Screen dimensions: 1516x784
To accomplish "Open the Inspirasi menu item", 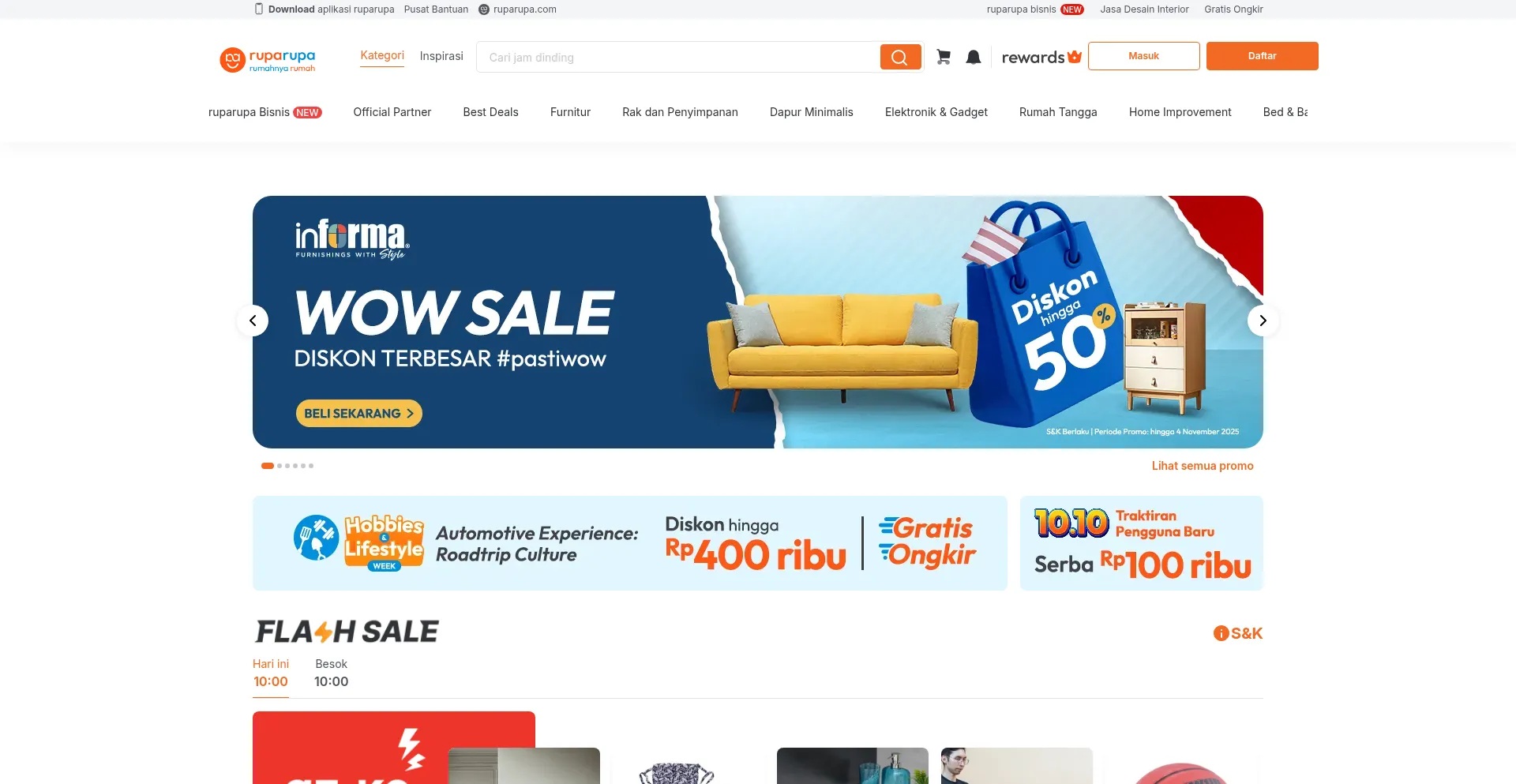I will click(x=441, y=56).
